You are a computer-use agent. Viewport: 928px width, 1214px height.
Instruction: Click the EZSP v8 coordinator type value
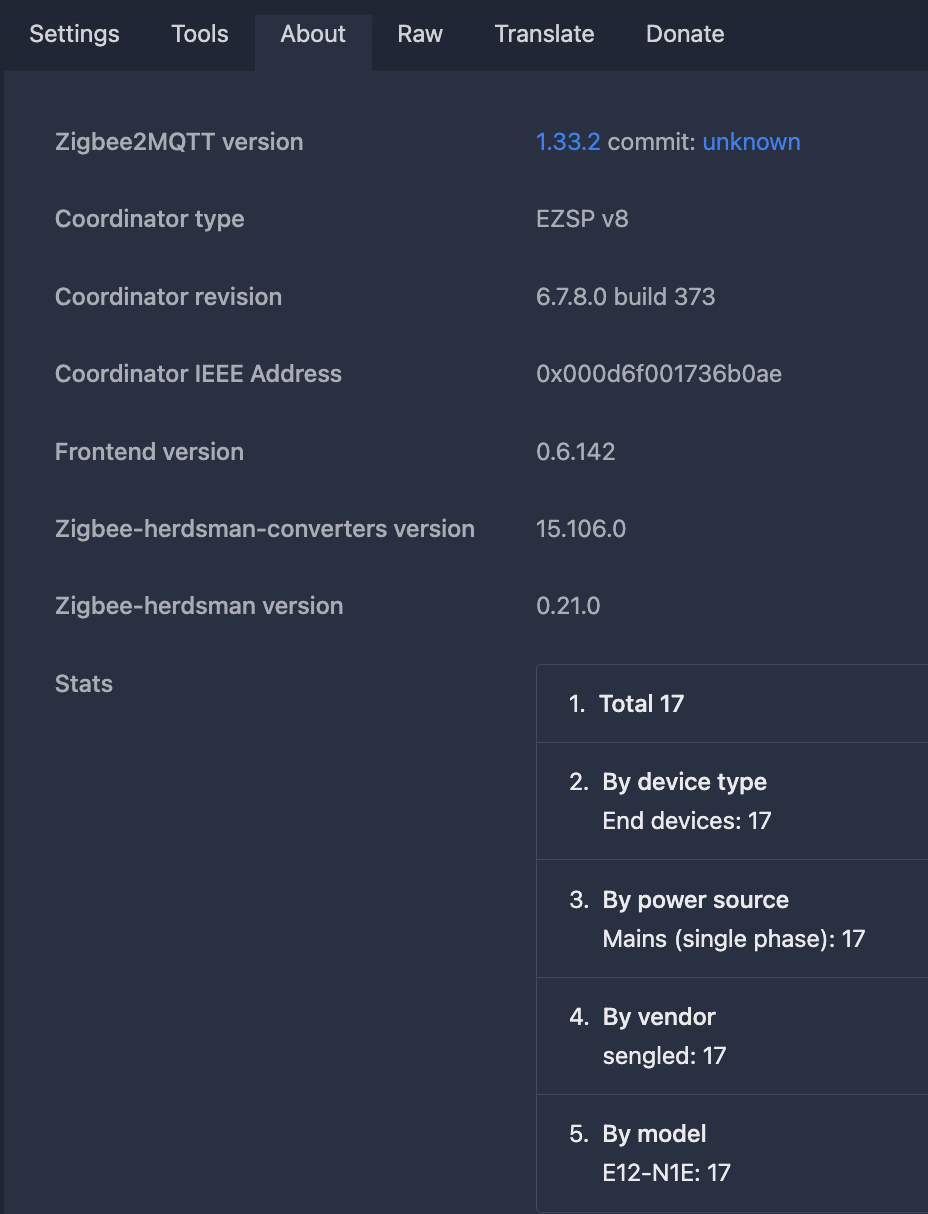tap(582, 219)
